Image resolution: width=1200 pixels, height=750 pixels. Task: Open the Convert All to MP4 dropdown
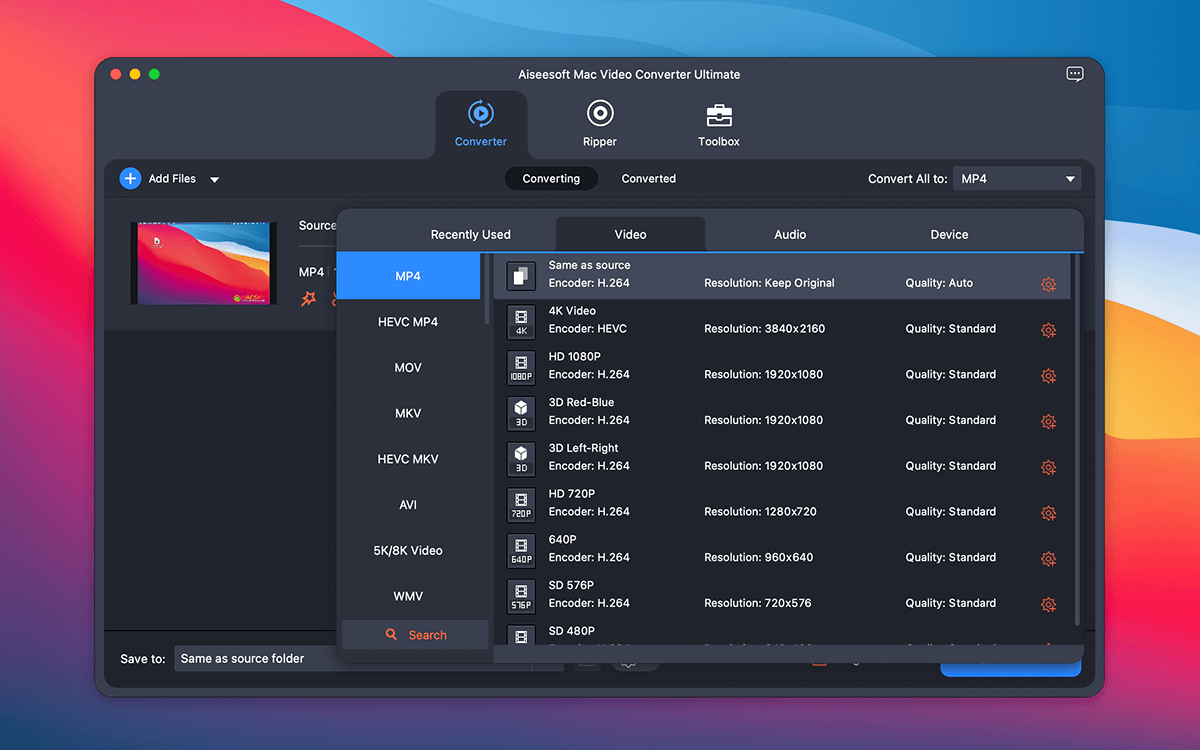tap(1018, 179)
